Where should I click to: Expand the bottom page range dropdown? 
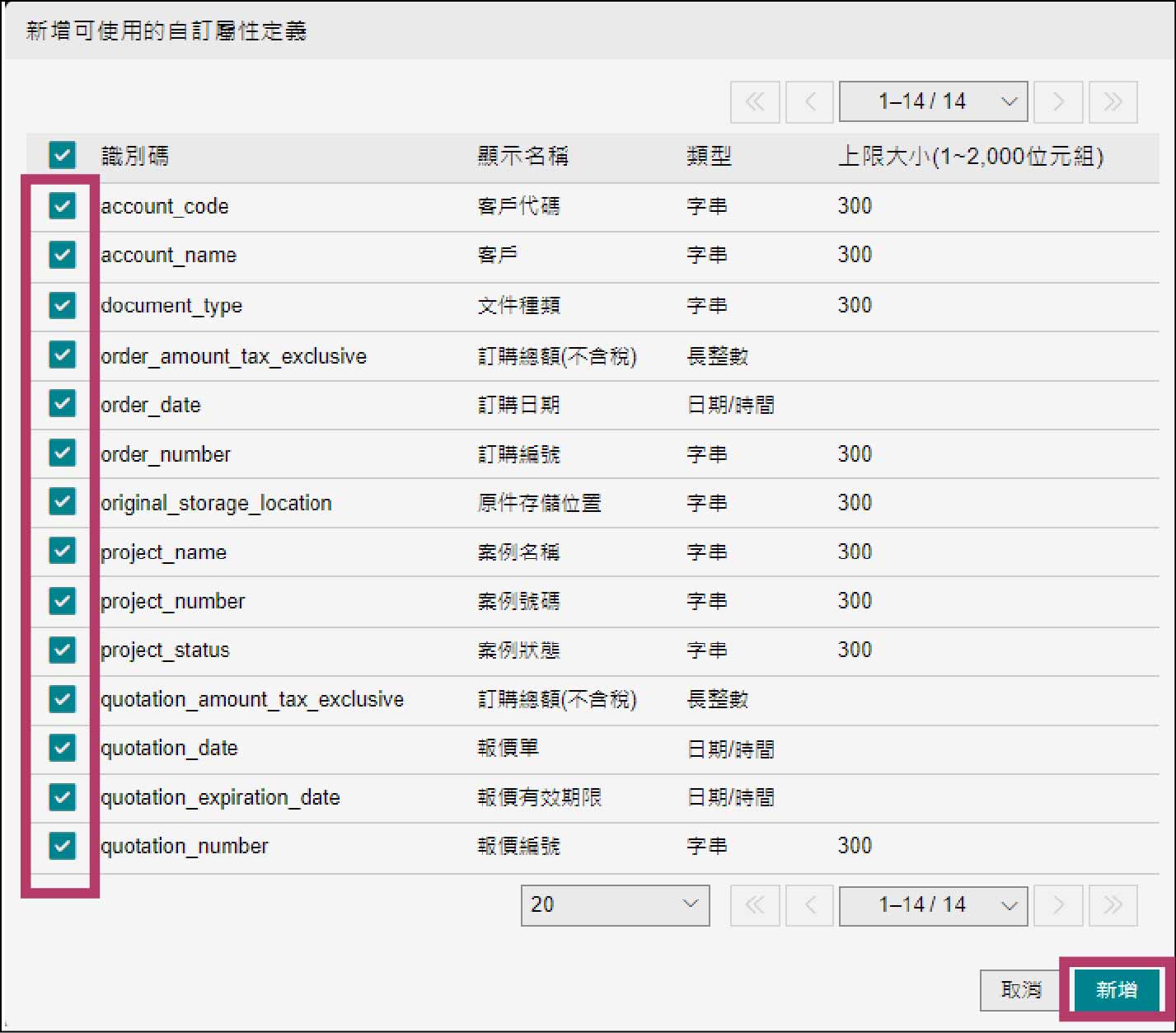[x=933, y=905]
